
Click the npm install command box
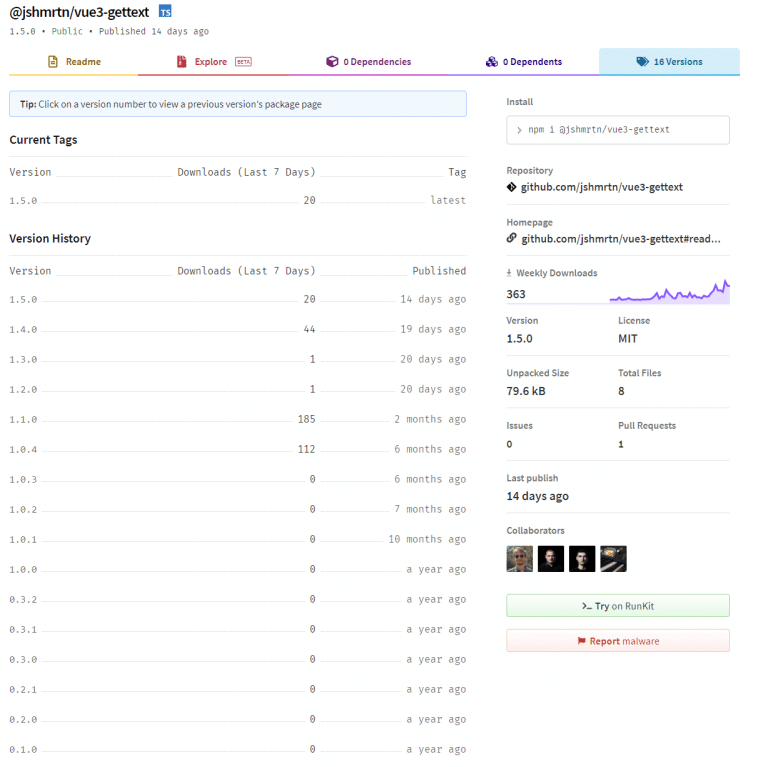click(x=618, y=130)
